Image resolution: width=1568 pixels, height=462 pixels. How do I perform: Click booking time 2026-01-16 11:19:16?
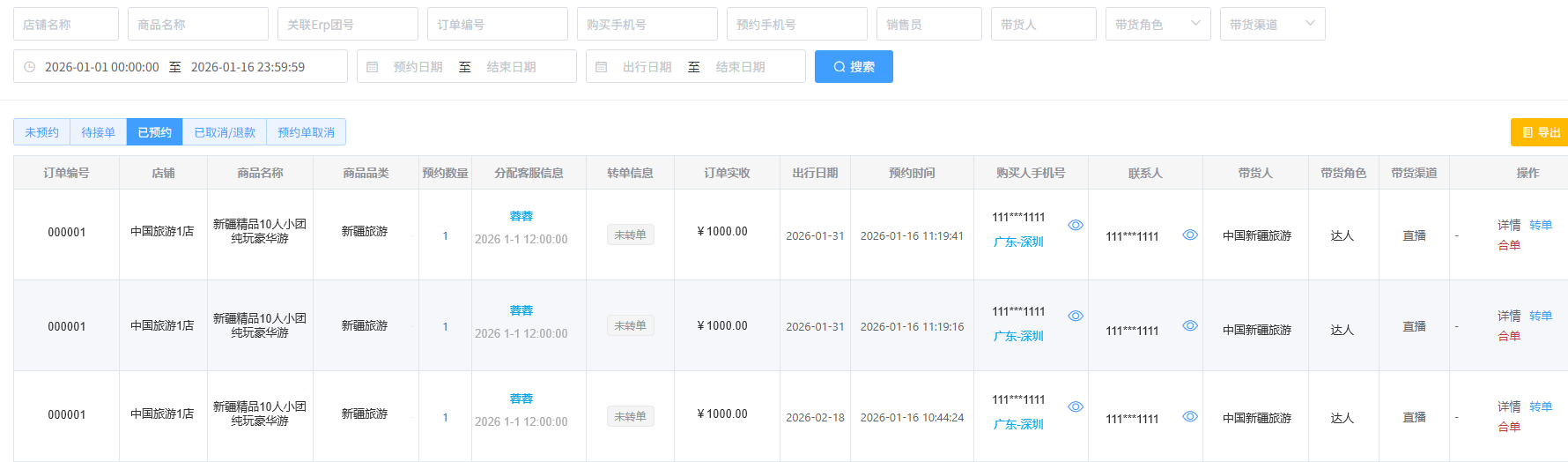[x=912, y=327]
